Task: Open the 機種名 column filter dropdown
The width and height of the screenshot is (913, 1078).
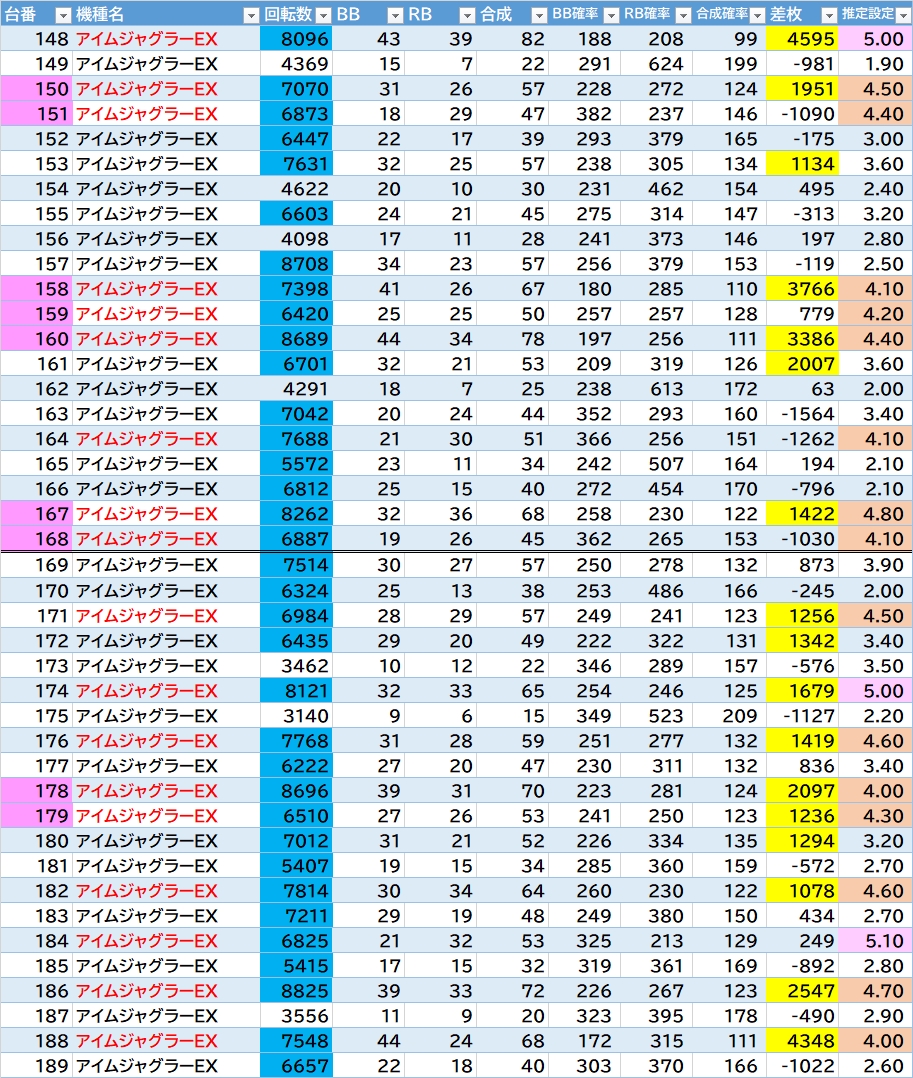Action: click(251, 15)
